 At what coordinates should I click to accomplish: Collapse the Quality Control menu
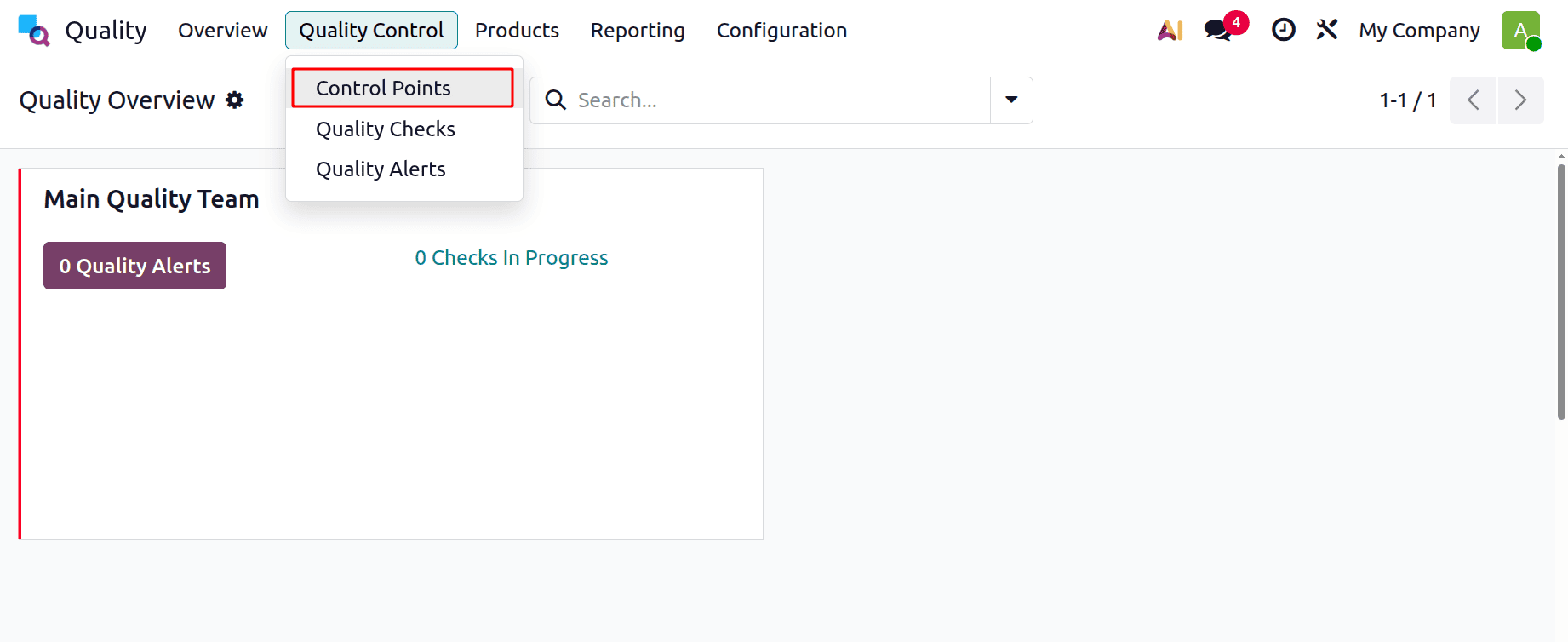point(371,31)
